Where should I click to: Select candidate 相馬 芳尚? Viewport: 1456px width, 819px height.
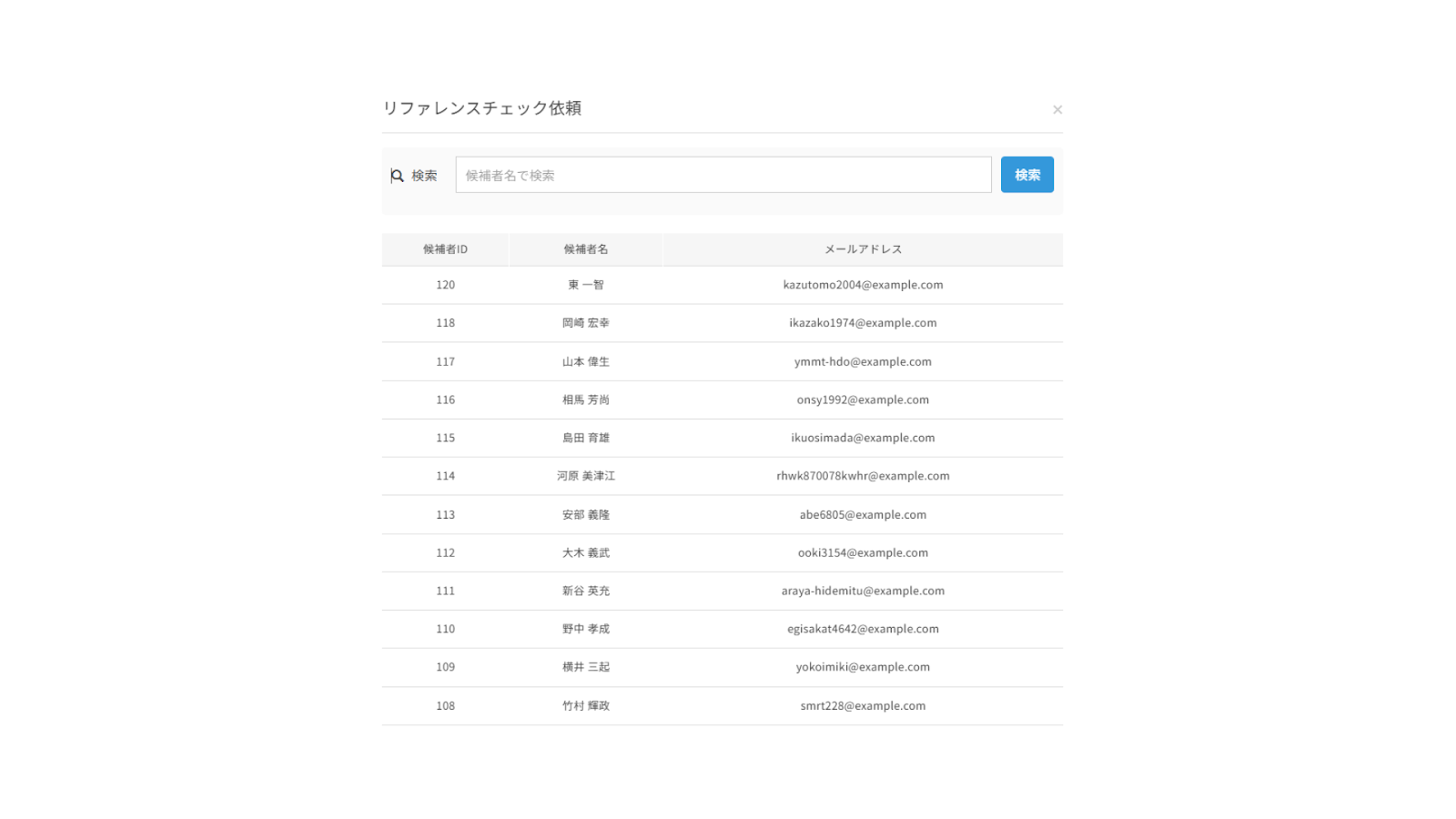tap(585, 399)
